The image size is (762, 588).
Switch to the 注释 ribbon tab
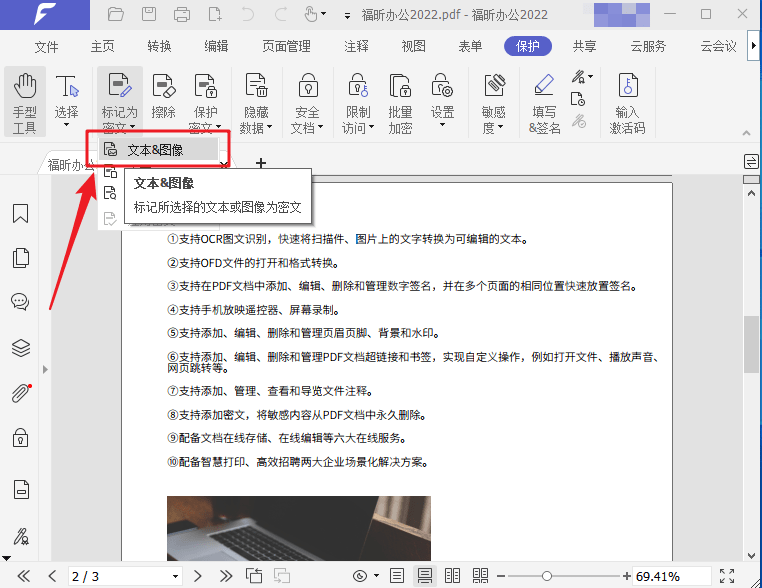pyautogui.click(x=356, y=46)
